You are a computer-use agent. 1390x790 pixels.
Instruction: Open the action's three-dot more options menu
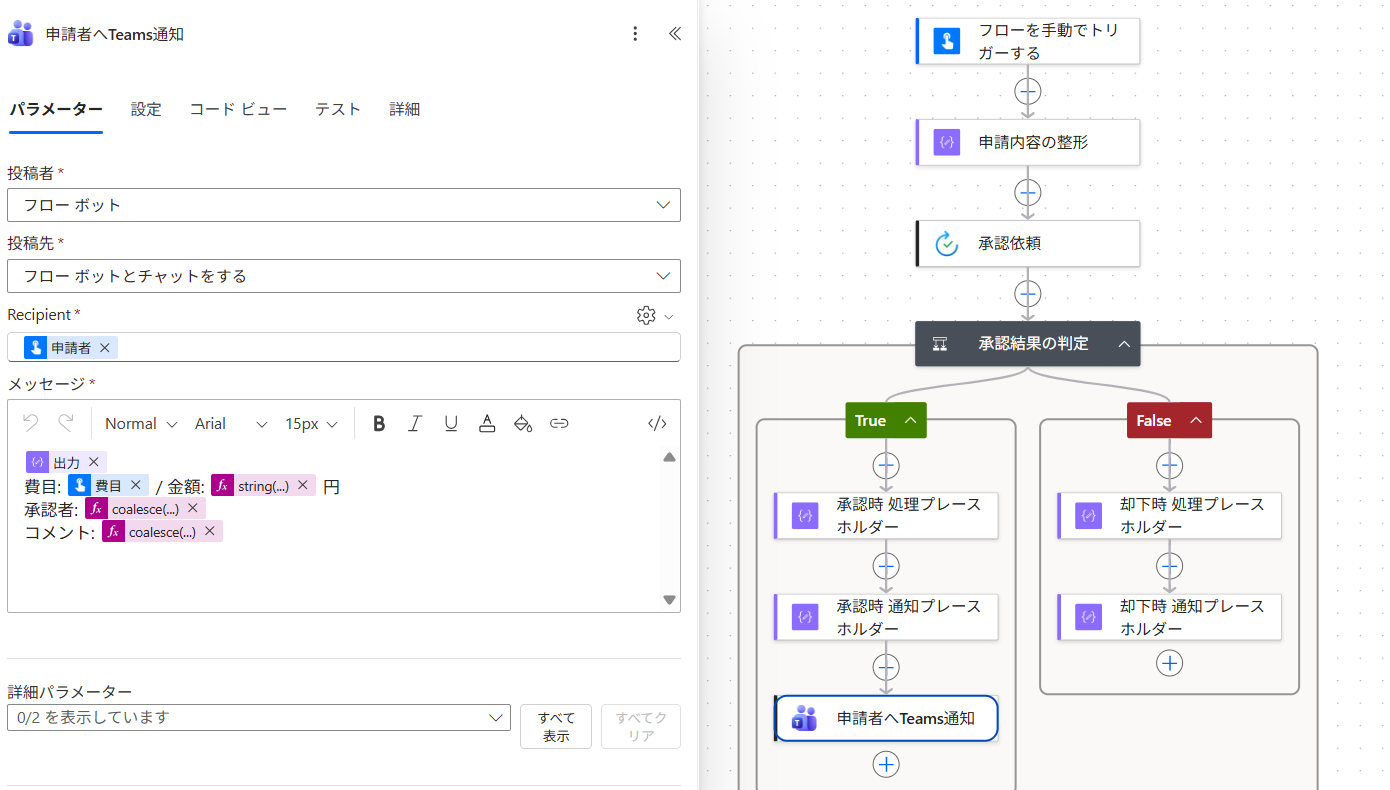(x=635, y=34)
